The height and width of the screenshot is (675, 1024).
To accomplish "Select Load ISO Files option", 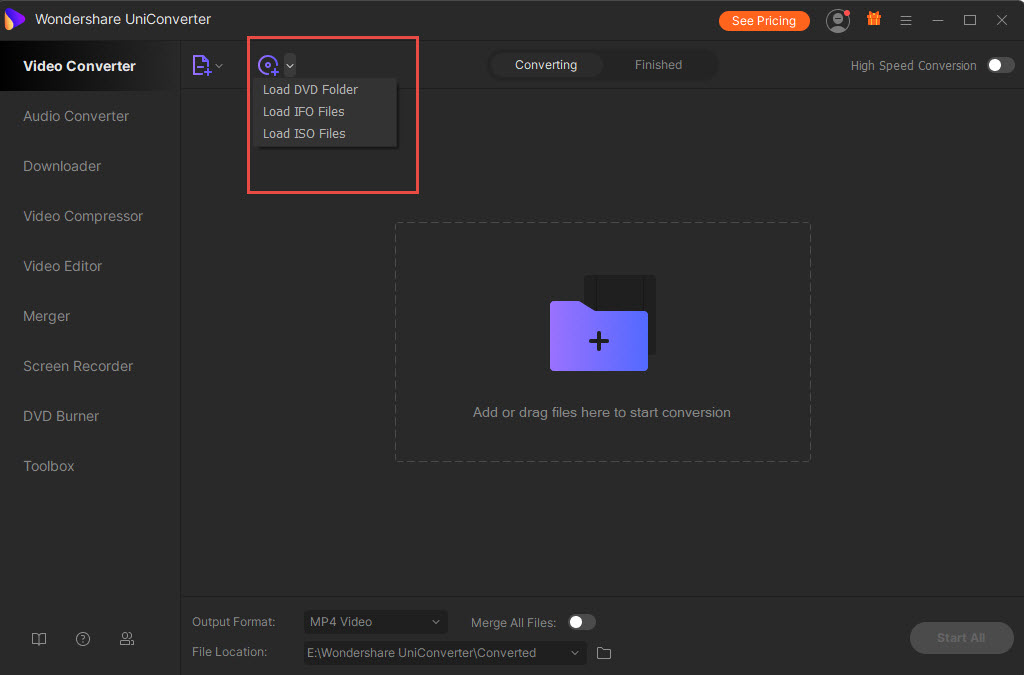I will (304, 134).
